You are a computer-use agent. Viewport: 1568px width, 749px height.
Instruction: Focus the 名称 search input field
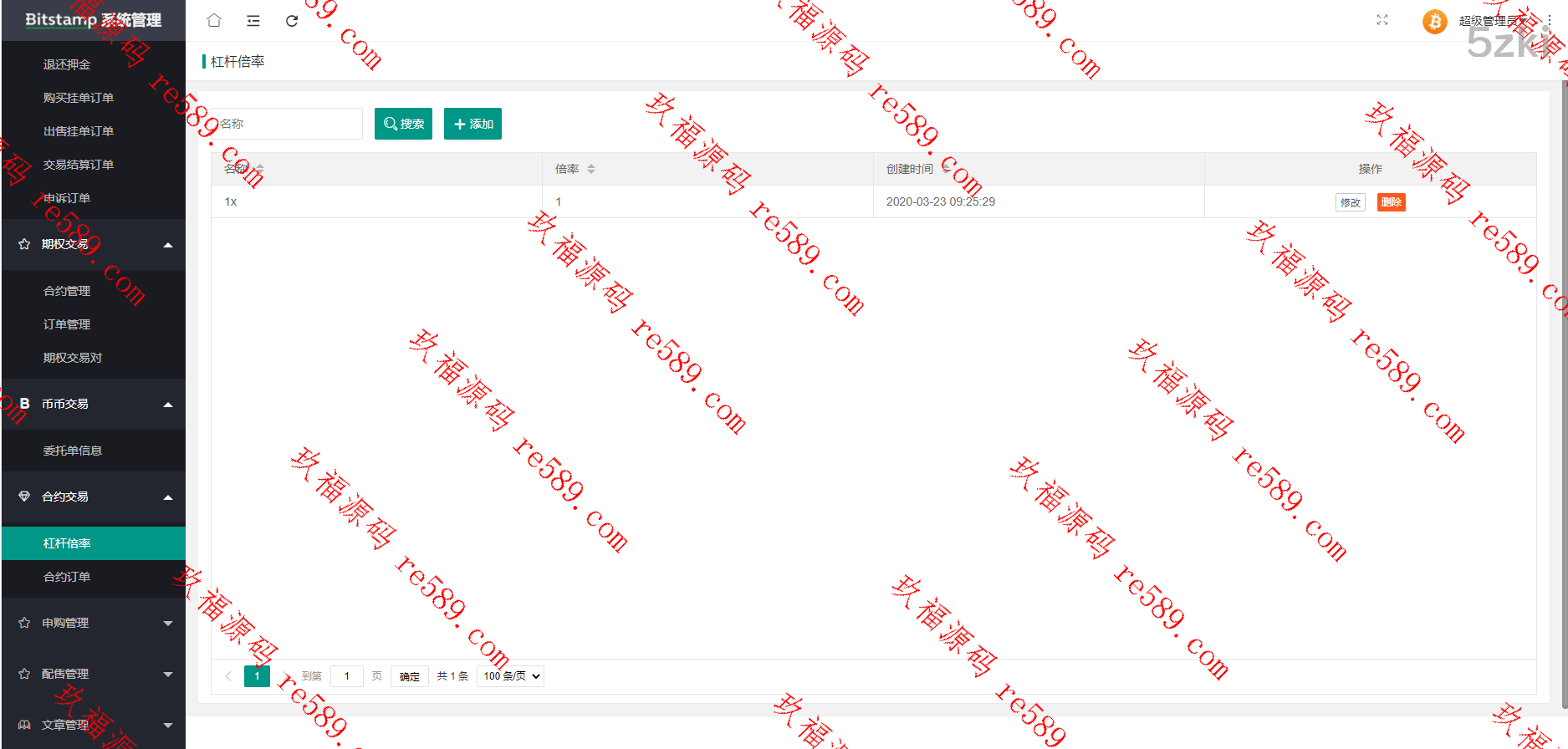point(287,124)
